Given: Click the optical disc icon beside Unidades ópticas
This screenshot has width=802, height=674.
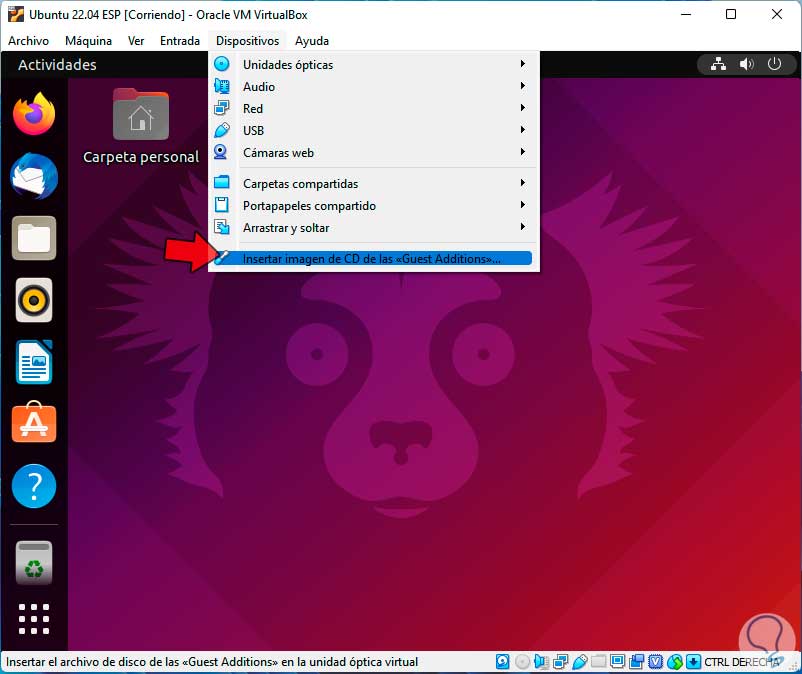Looking at the screenshot, I should point(221,64).
